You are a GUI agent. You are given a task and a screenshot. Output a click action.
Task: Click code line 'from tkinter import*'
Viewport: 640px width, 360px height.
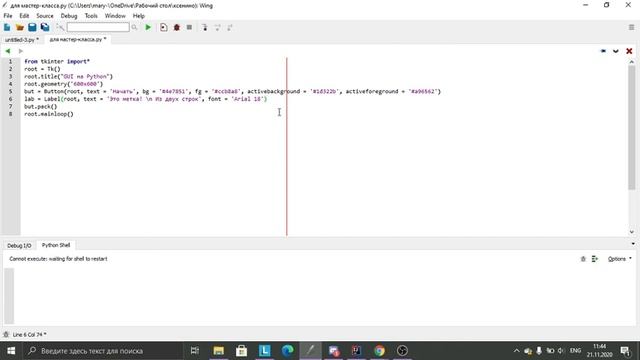(x=57, y=62)
